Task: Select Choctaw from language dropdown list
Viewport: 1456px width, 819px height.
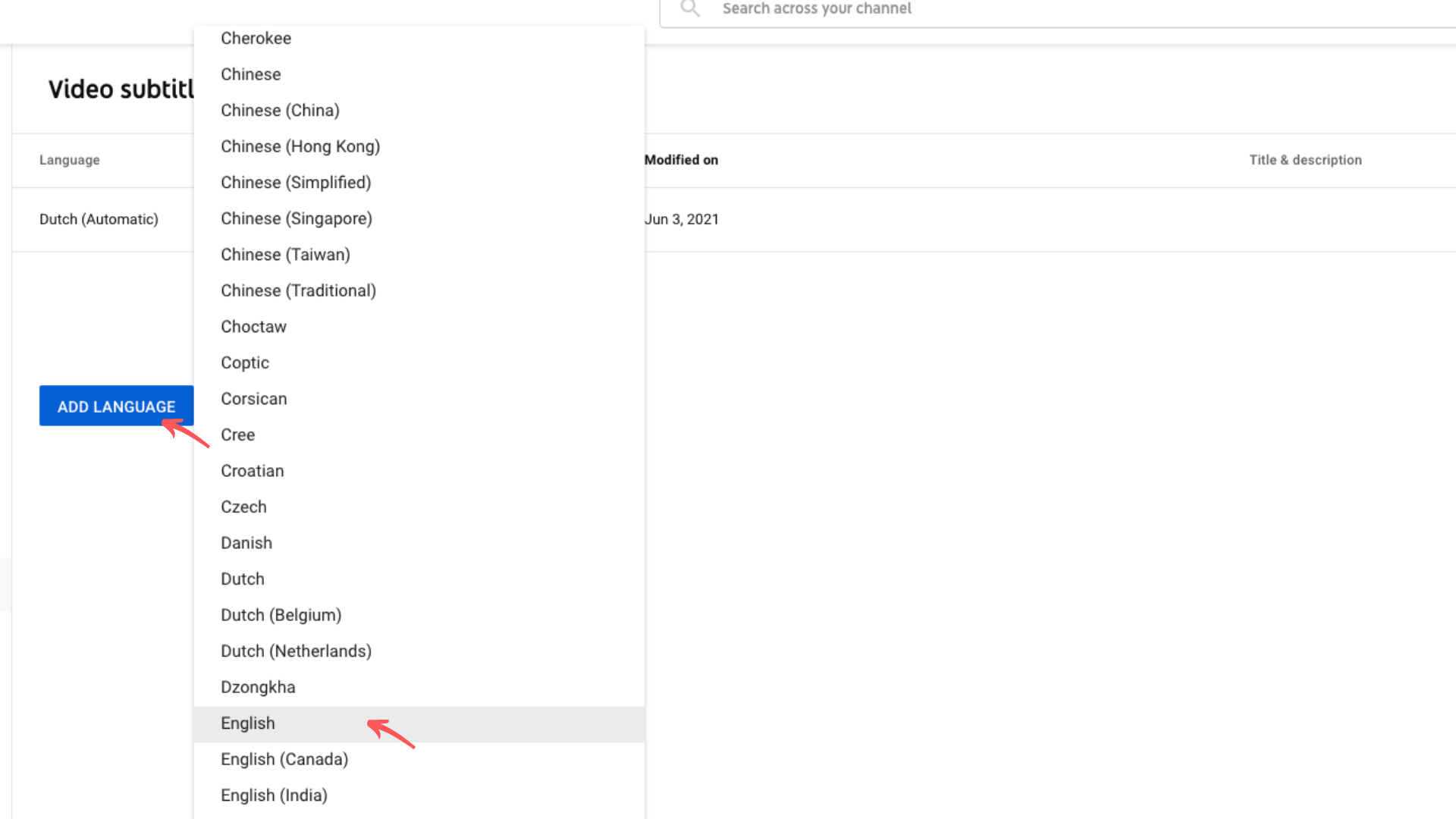Action: [254, 326]
